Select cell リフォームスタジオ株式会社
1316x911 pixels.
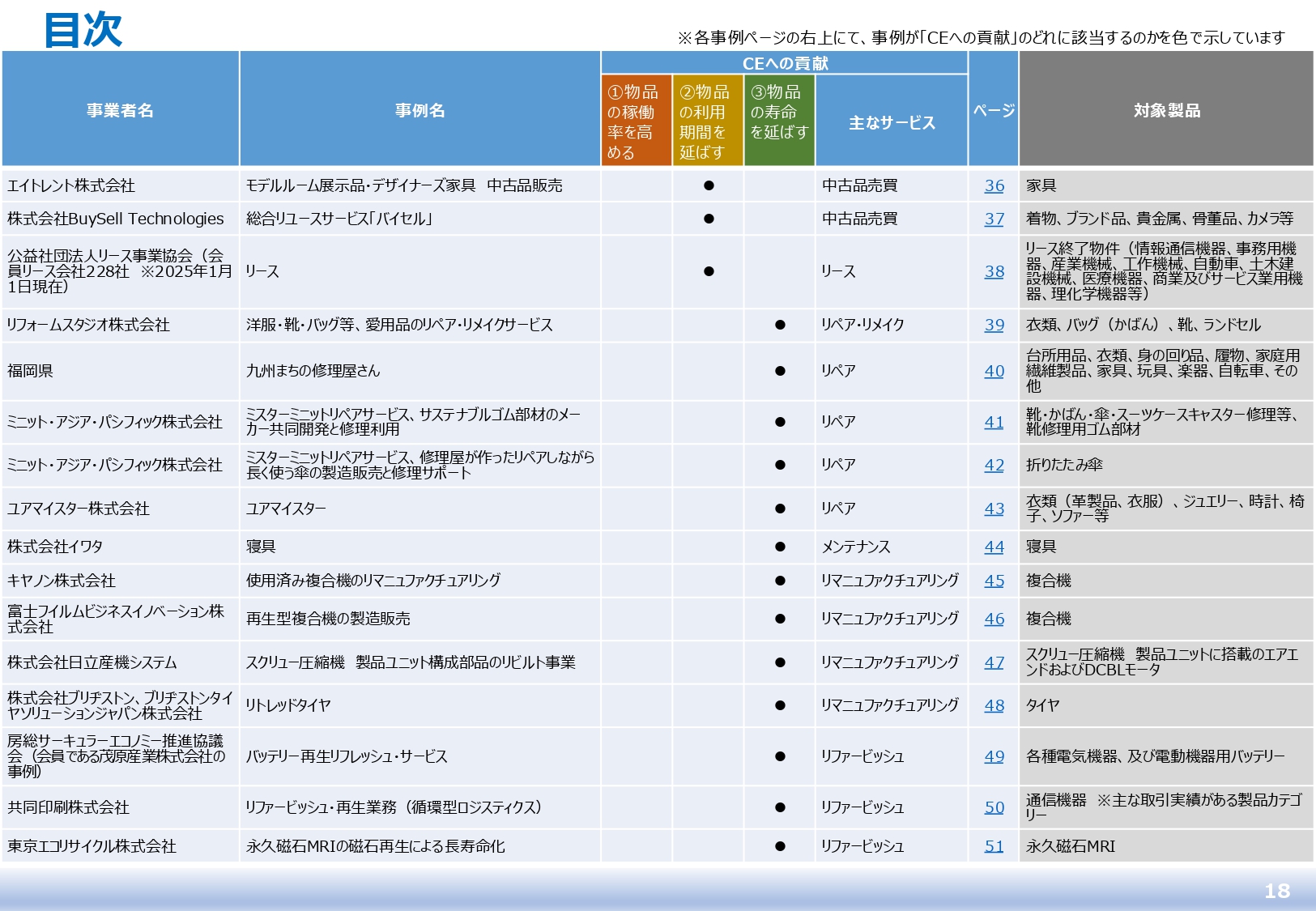coord(120,325)
